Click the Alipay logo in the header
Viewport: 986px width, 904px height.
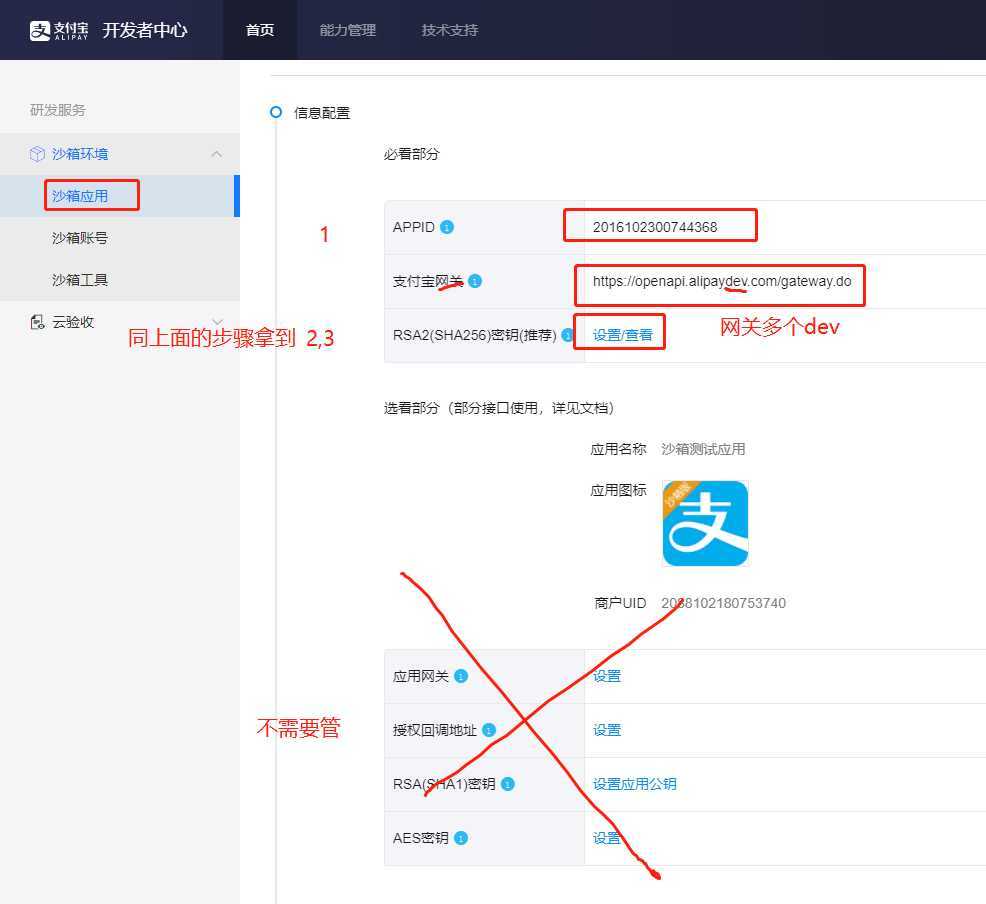[59, 30]
